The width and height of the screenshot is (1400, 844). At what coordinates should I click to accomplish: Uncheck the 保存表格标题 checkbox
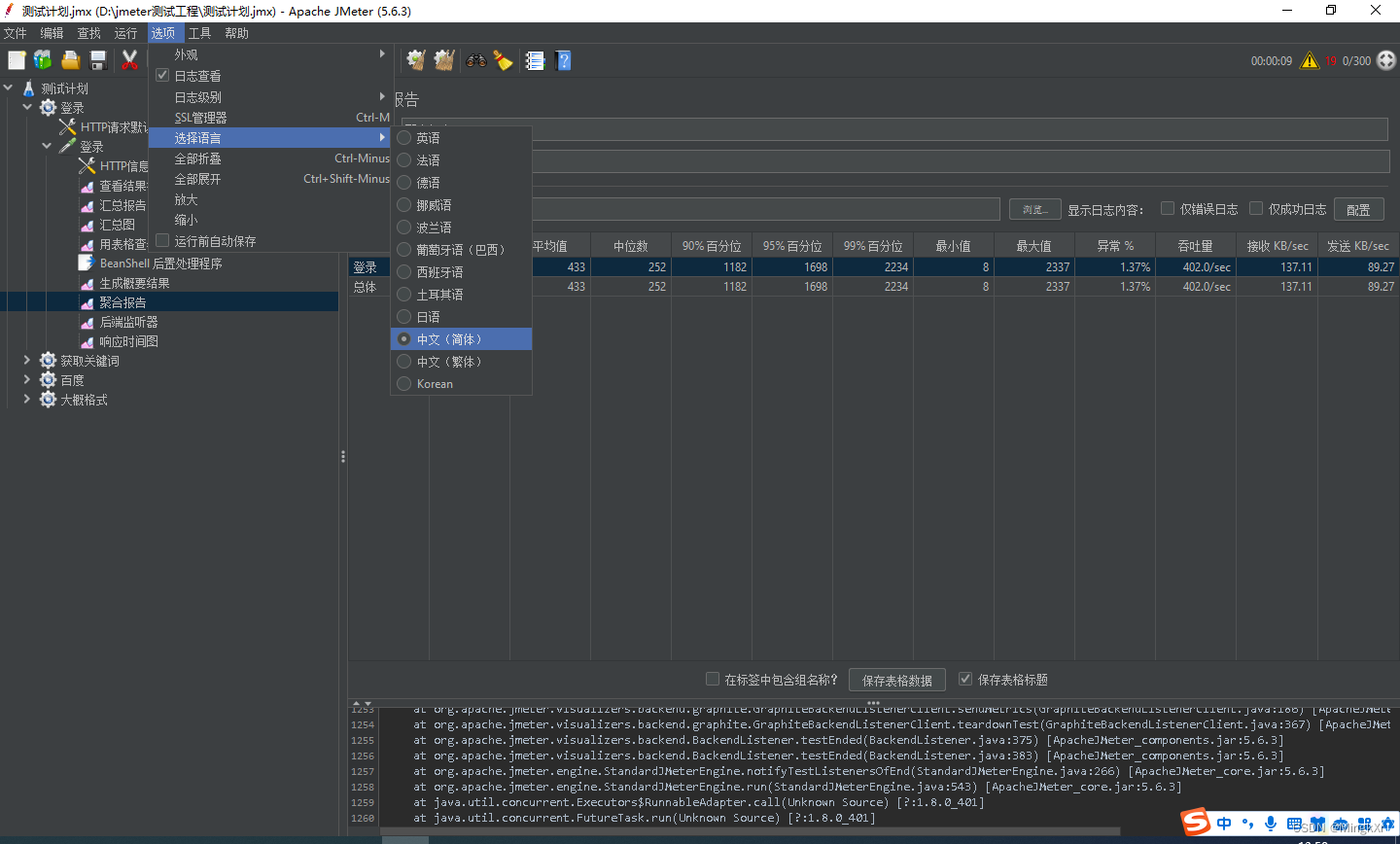click(x=965, y=679)
